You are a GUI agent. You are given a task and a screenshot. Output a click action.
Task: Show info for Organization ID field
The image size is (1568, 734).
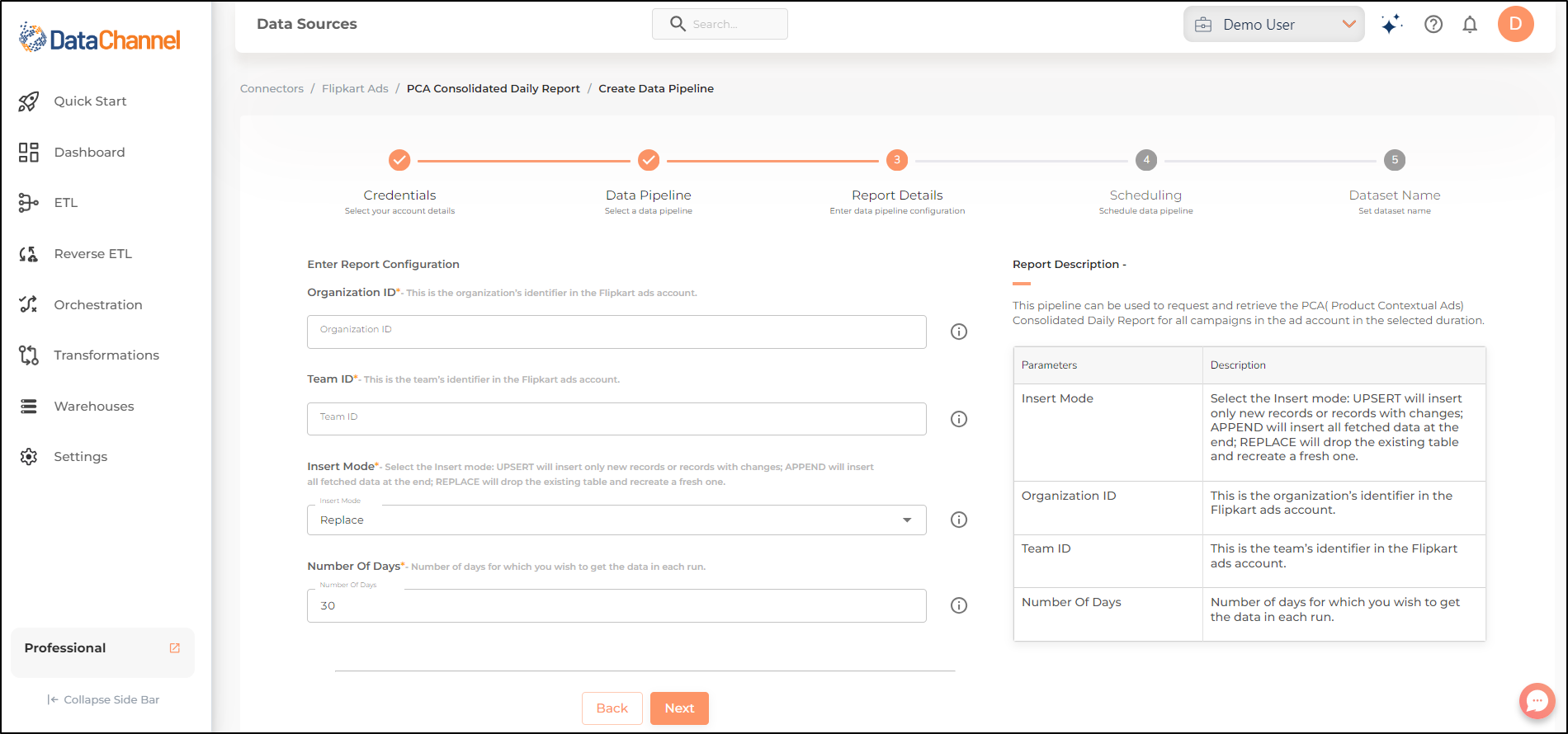[959, 332]
